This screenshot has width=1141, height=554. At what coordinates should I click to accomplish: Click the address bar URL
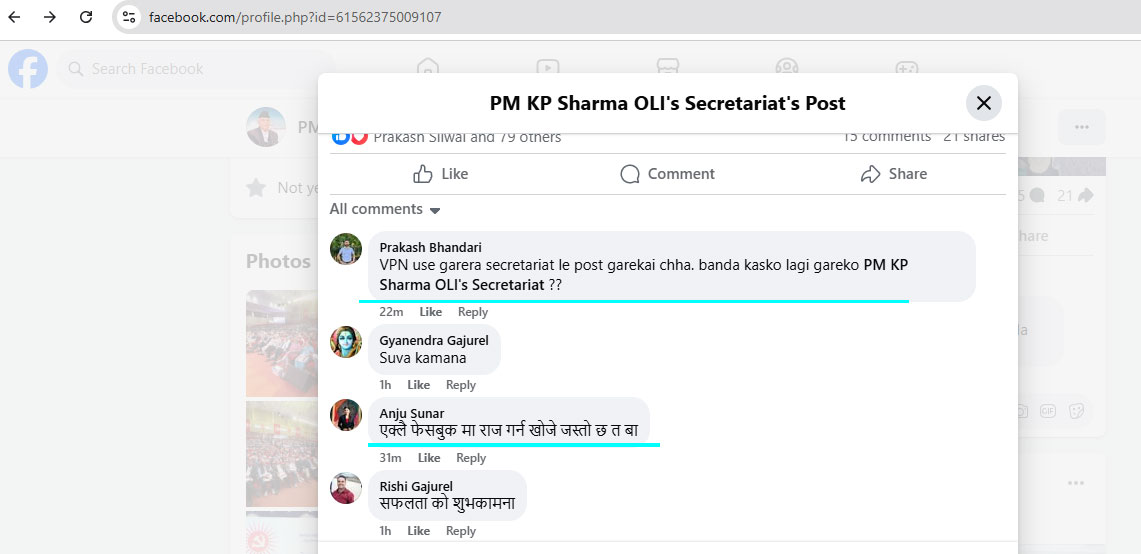pyautogui.click(x=295, y=17)
